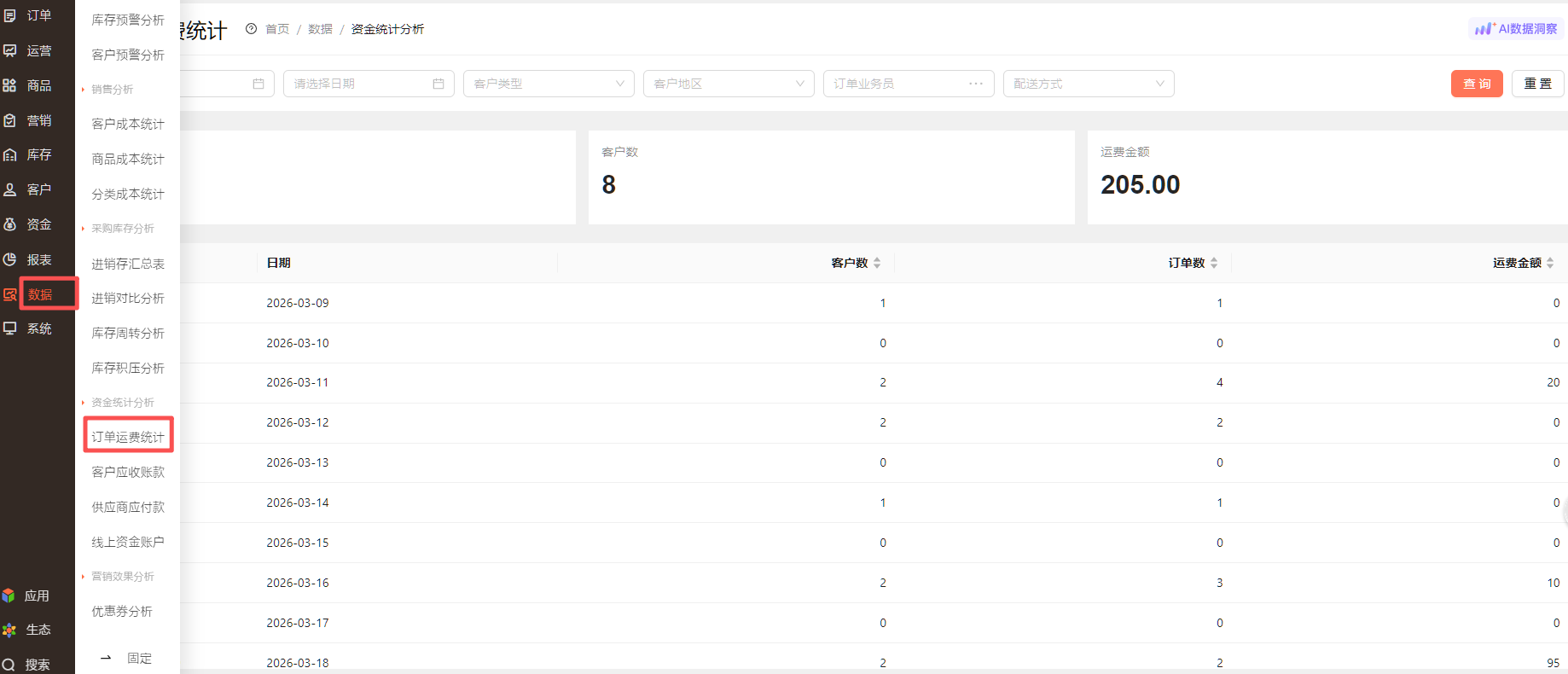The image size is (1568, 674).
Task: Click the 库存 warehouse icon
Action: point(10,154)
